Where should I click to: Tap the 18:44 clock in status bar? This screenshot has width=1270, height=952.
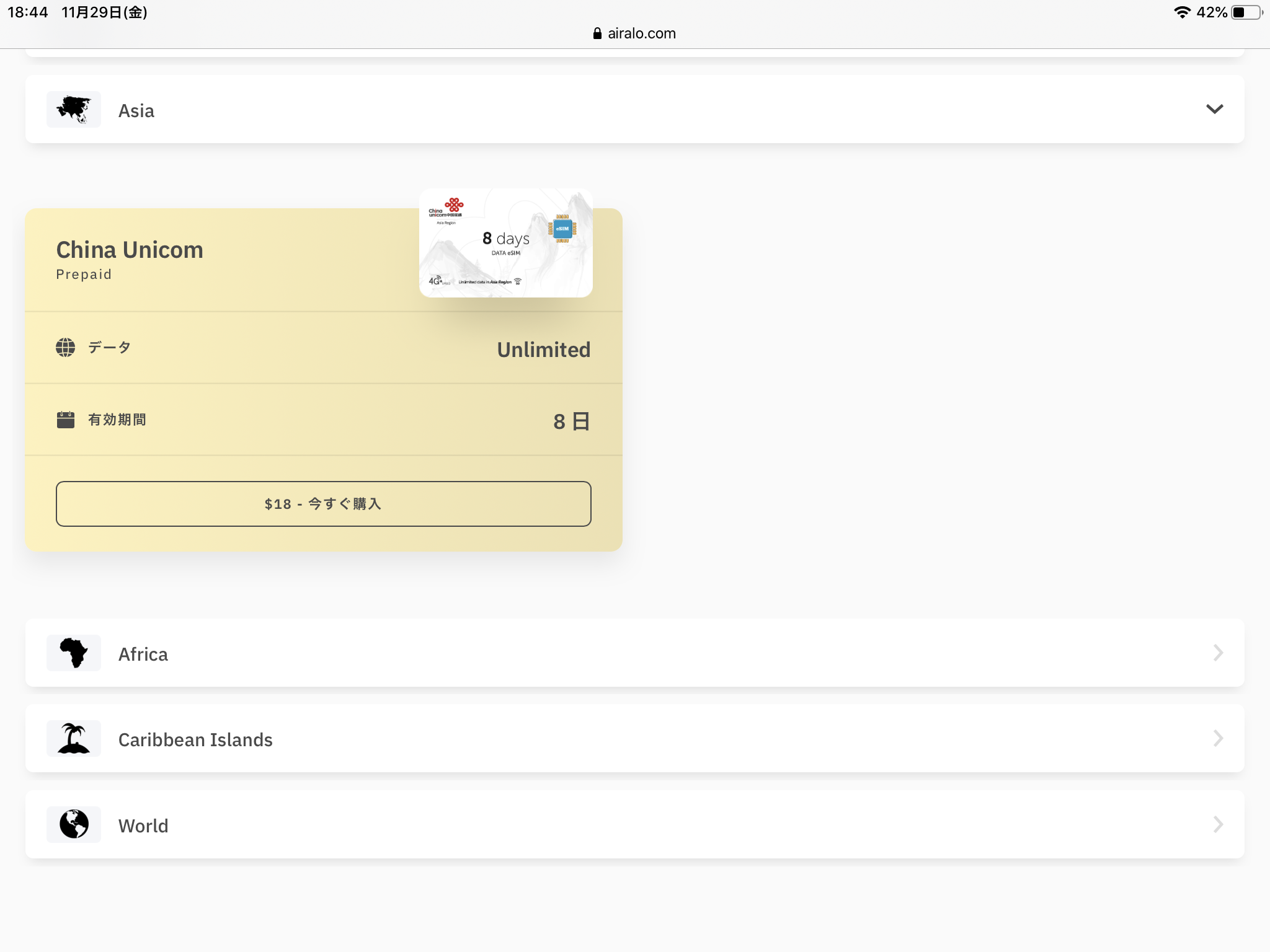[28, 12]
